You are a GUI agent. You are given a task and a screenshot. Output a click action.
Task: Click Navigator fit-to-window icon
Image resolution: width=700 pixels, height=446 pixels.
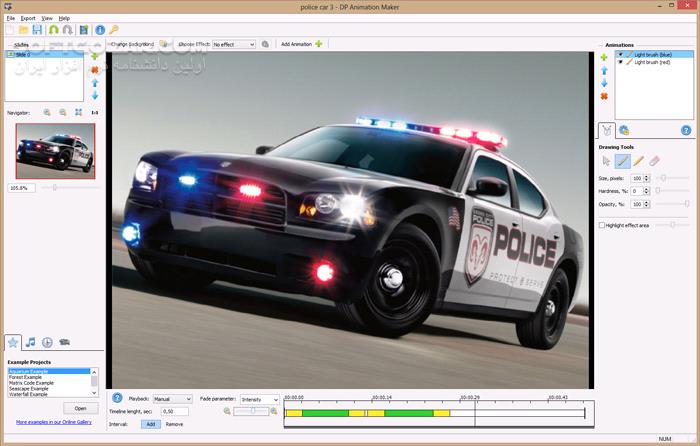(x=79, y=113)
